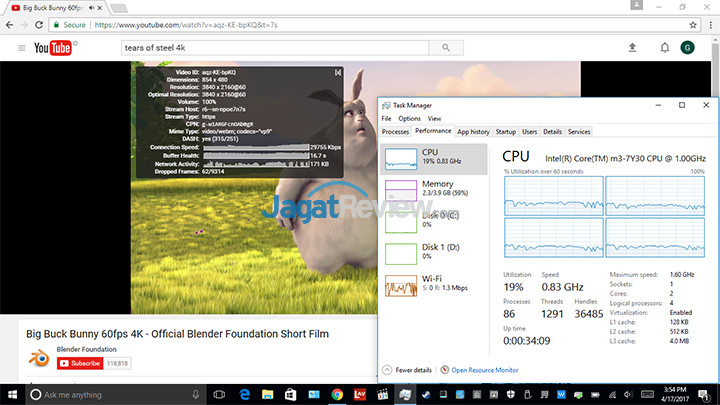The width and height of the screenshot is (720, 405).
Task: Open the volume control in tray
Action: (628, 394)
